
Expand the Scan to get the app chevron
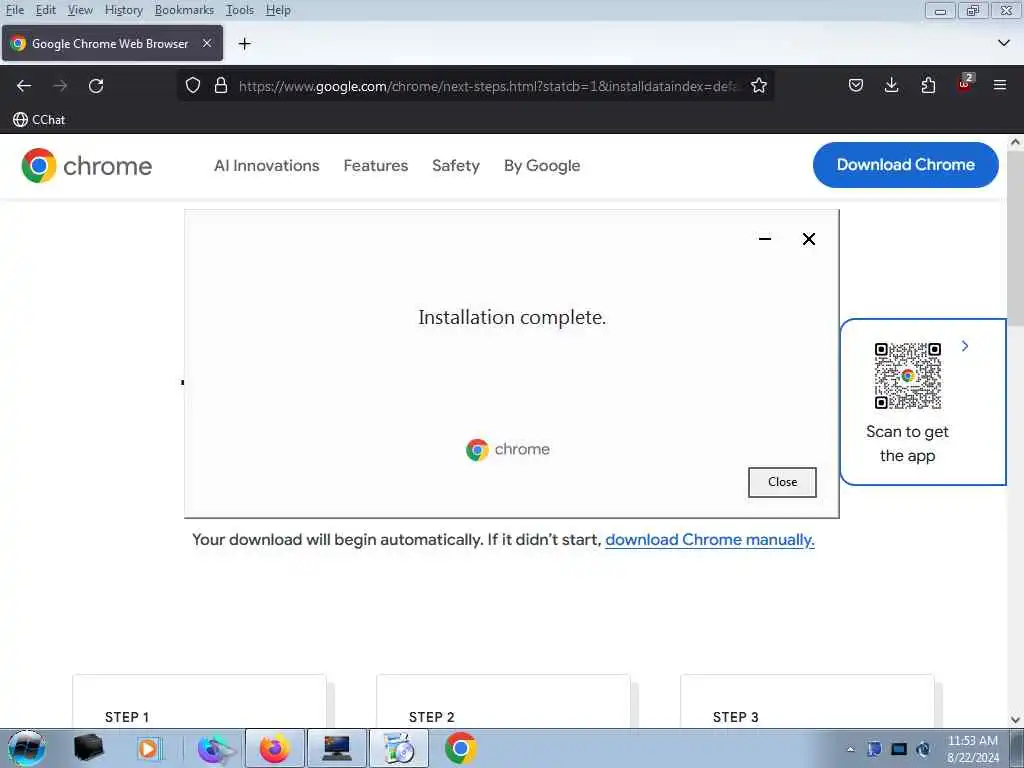point(965,346)
